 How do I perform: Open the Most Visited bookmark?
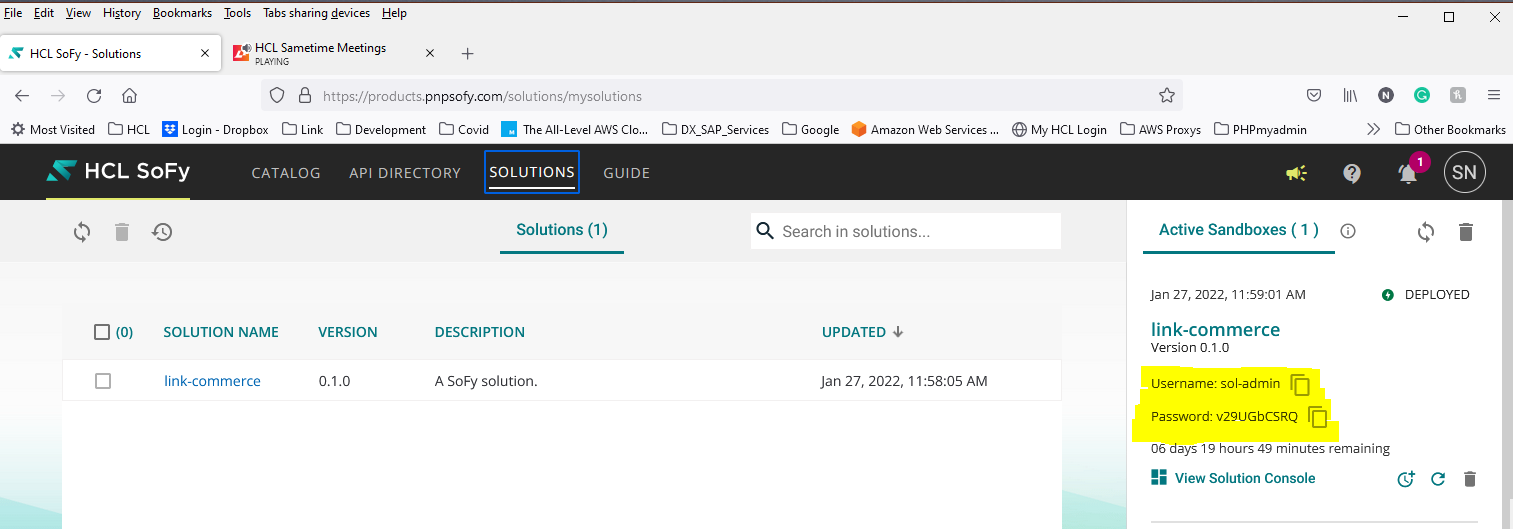(x=53, y=129)
